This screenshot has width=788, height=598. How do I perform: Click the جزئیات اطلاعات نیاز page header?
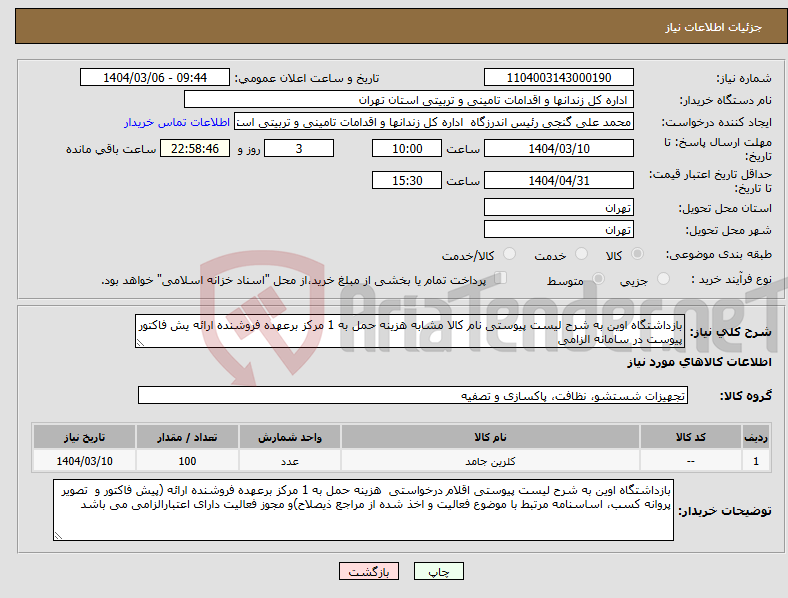(x=714, y=27)
